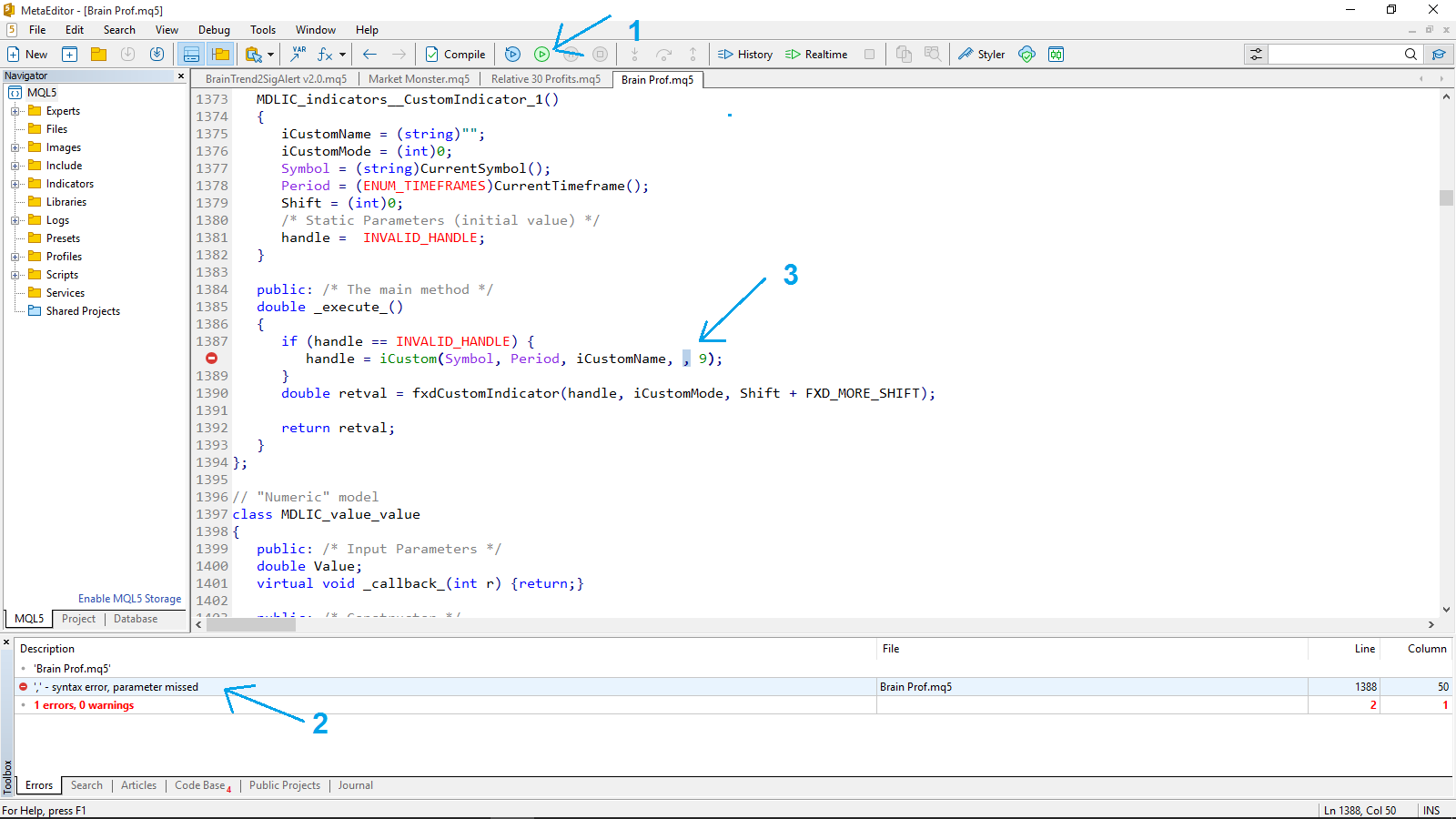Start profiling on Realtime data
The image size is (1456, 819).
point(816,55)
